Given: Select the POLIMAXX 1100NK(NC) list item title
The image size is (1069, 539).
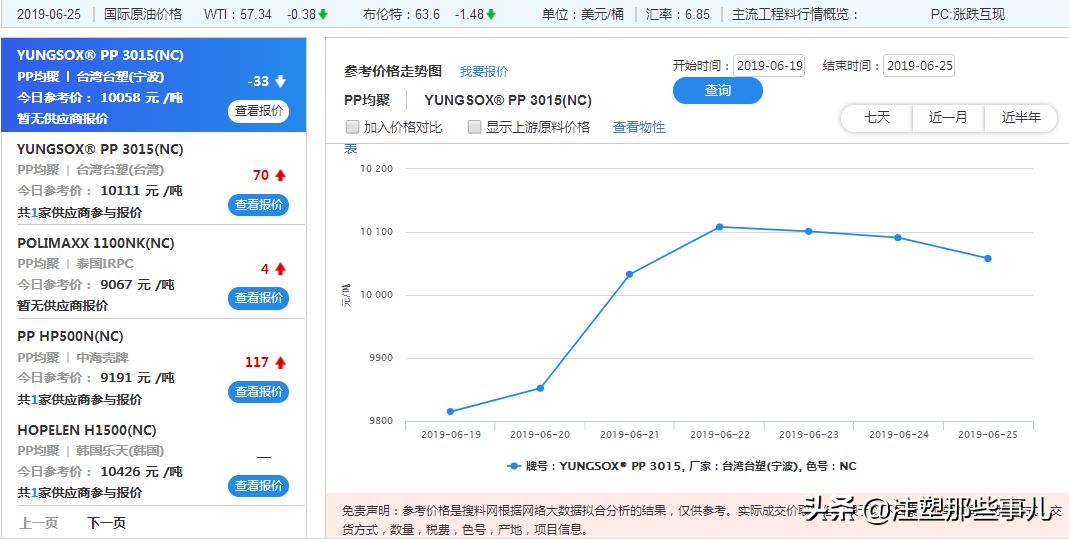Looking at the screenshot, I should pos(95,243).
